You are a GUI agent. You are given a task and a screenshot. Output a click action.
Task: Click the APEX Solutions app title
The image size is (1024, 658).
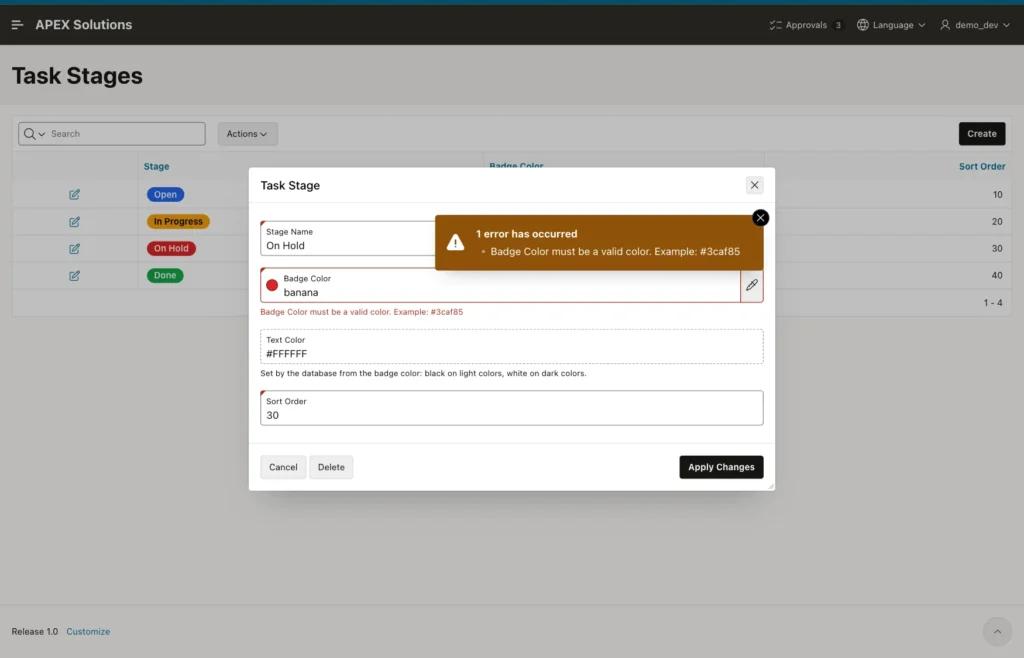[84, 25]
